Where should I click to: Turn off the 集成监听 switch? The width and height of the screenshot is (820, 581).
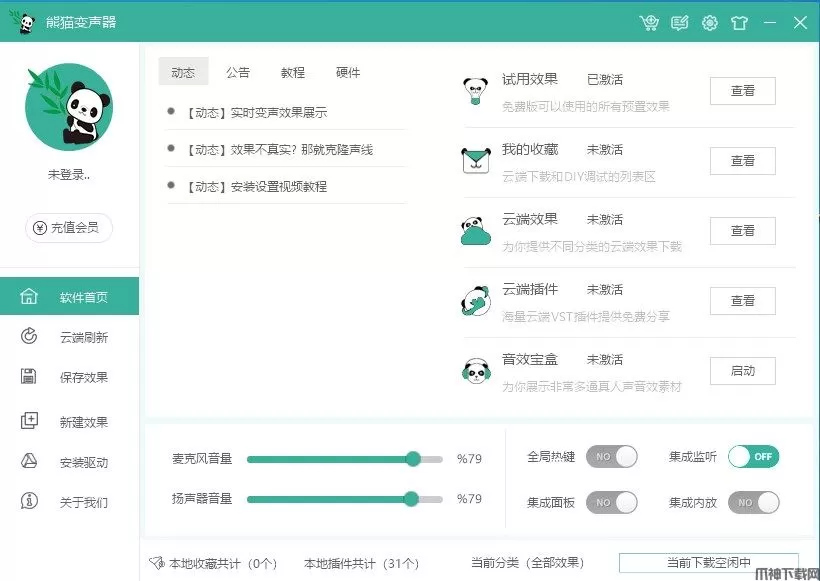click(753, 457)
